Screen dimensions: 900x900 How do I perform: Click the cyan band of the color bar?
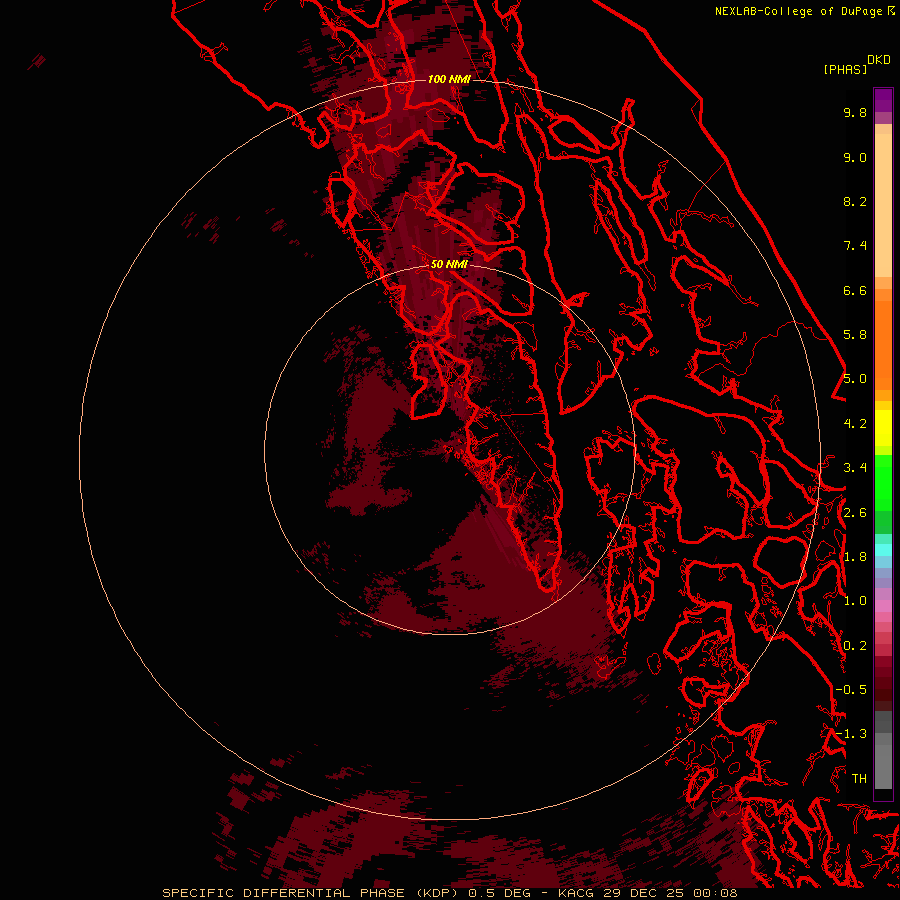pyautogui.click(x=883, y=550)
